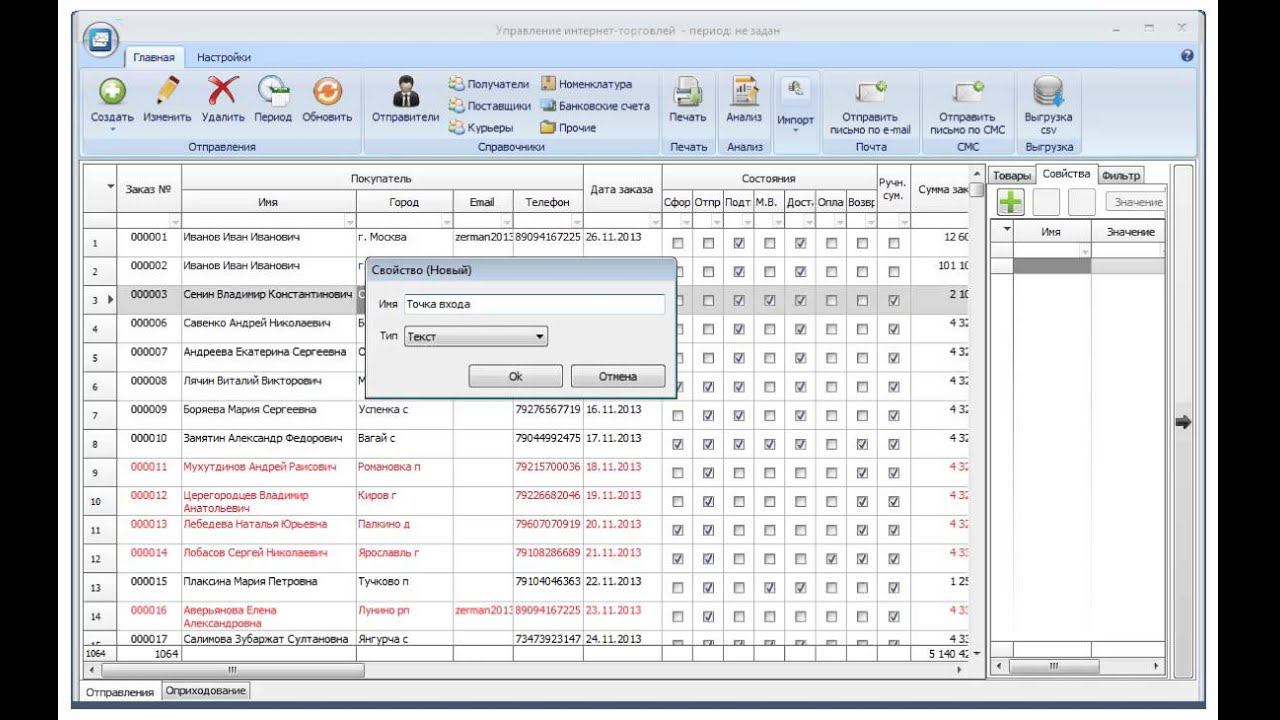Open the Номенклатура directory

pos(586,84)
